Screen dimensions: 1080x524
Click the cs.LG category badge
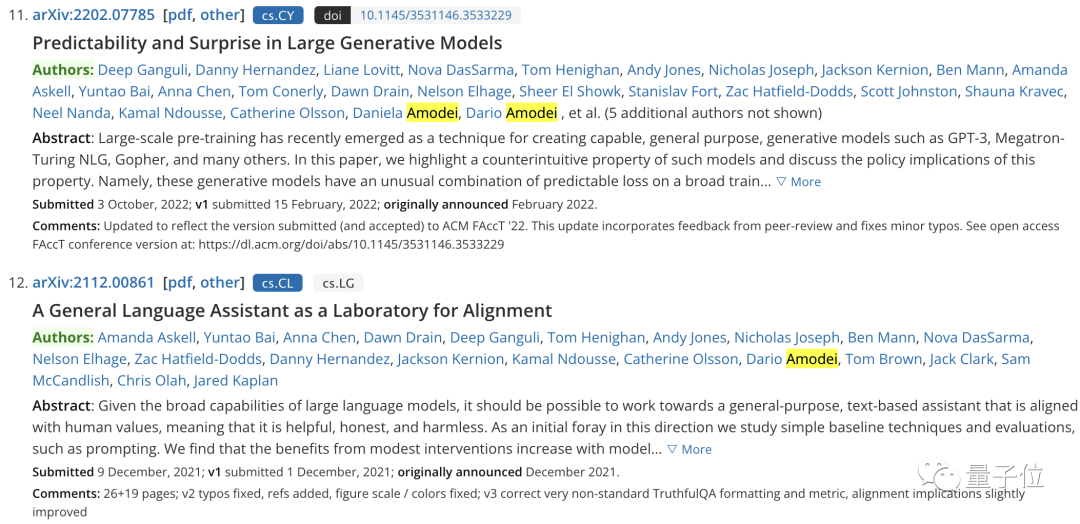pos(338,282)
